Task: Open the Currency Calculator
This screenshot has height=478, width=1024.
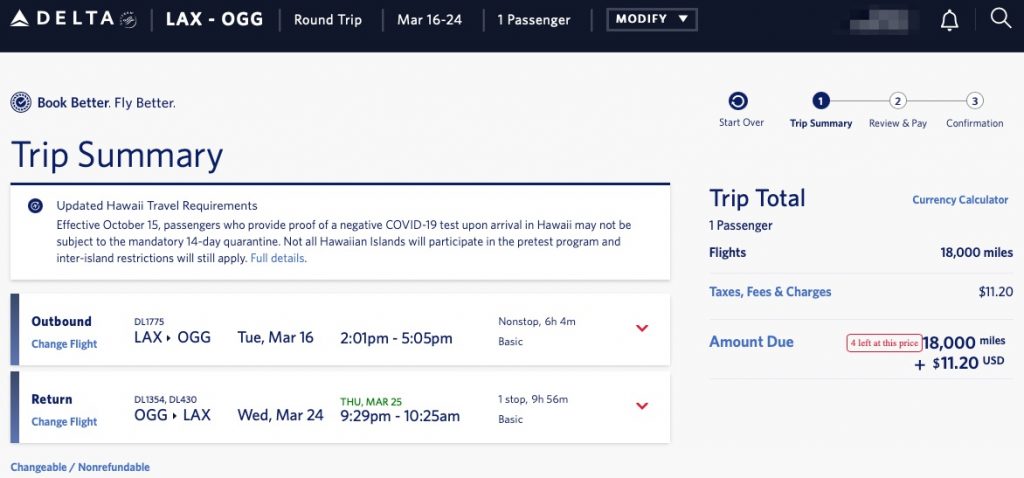Action: [x=960, y=200]
